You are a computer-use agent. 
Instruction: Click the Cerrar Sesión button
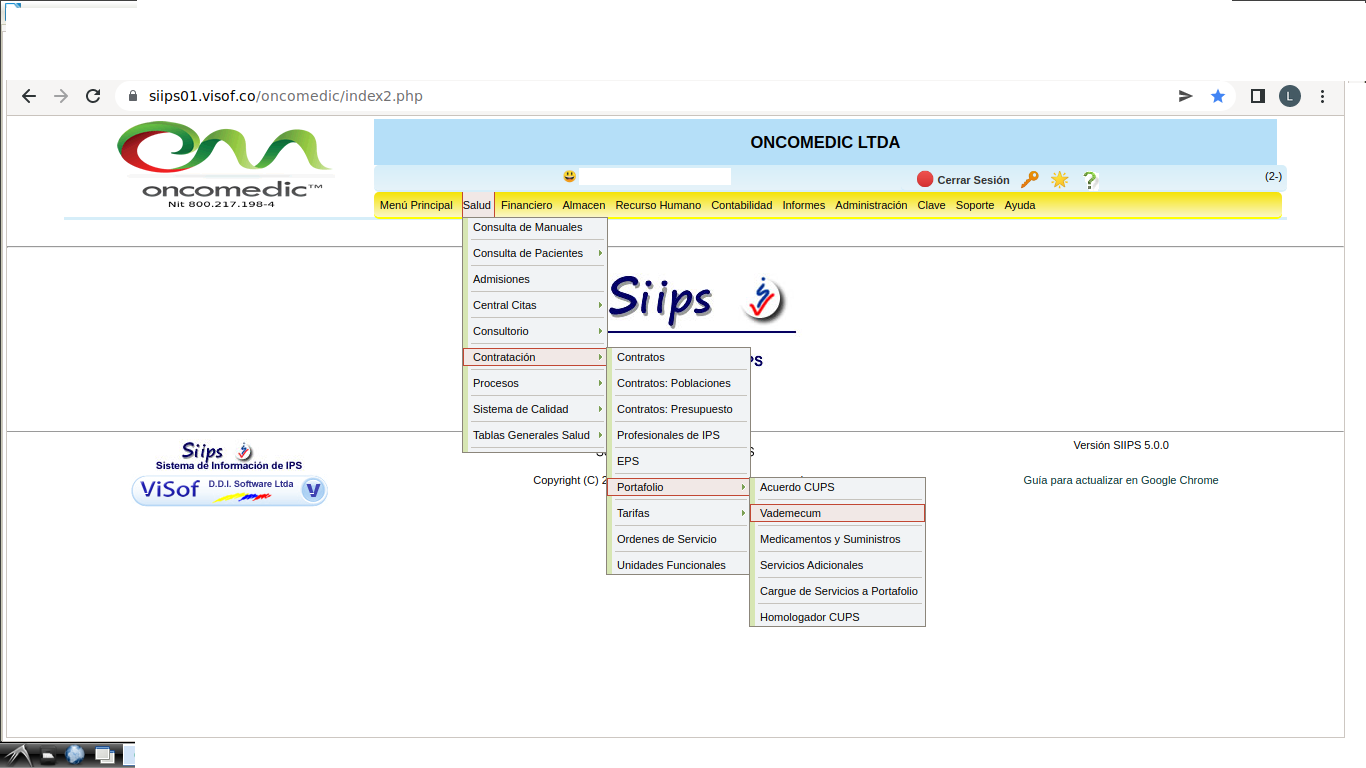click(x=963, y=180)
